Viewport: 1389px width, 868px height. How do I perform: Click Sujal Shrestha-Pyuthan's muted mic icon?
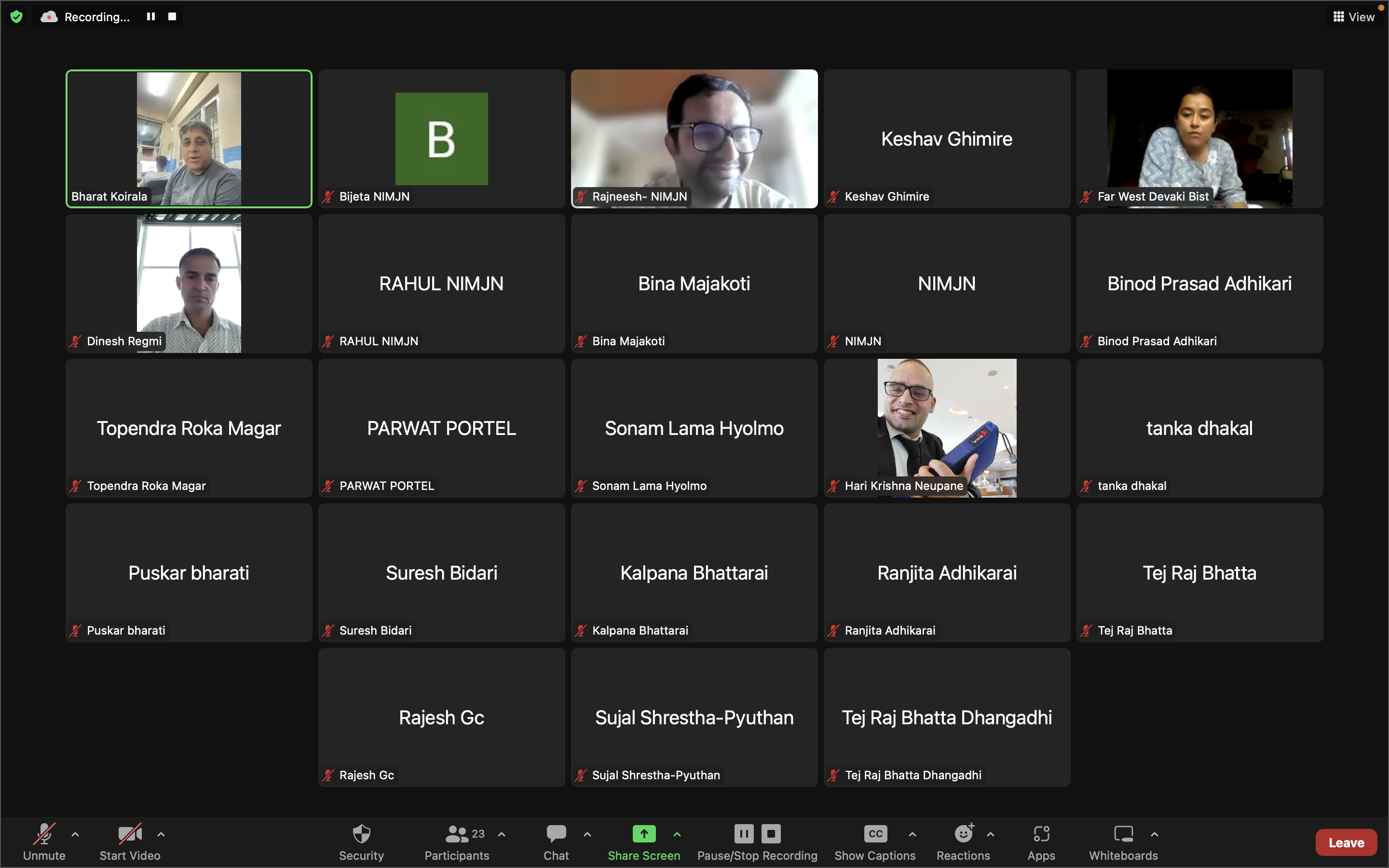pos(581,775)
